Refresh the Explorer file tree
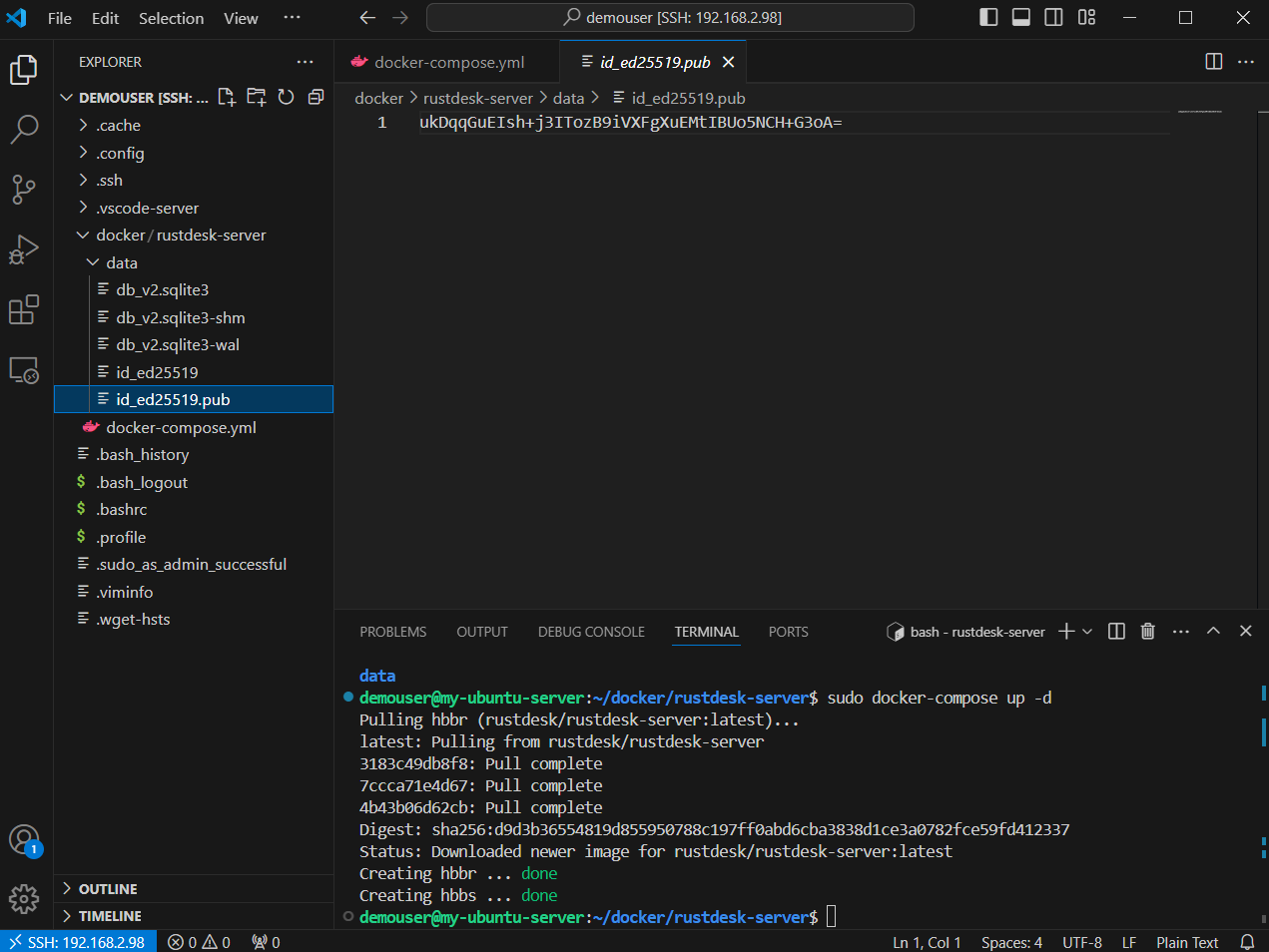 point(285,97)
